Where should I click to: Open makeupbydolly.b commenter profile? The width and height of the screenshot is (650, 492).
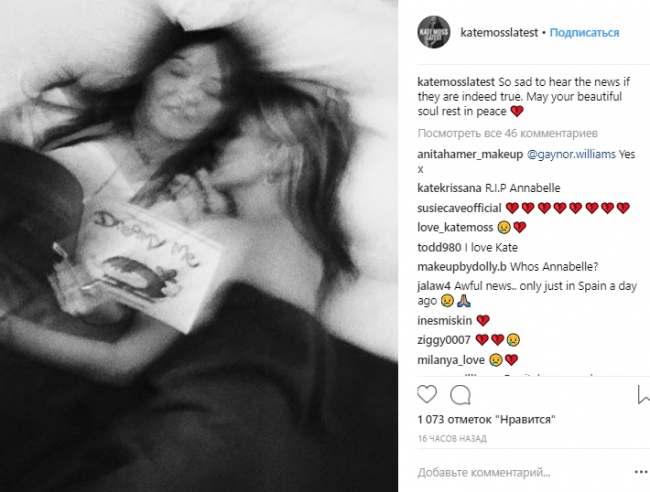coord(461,267)
